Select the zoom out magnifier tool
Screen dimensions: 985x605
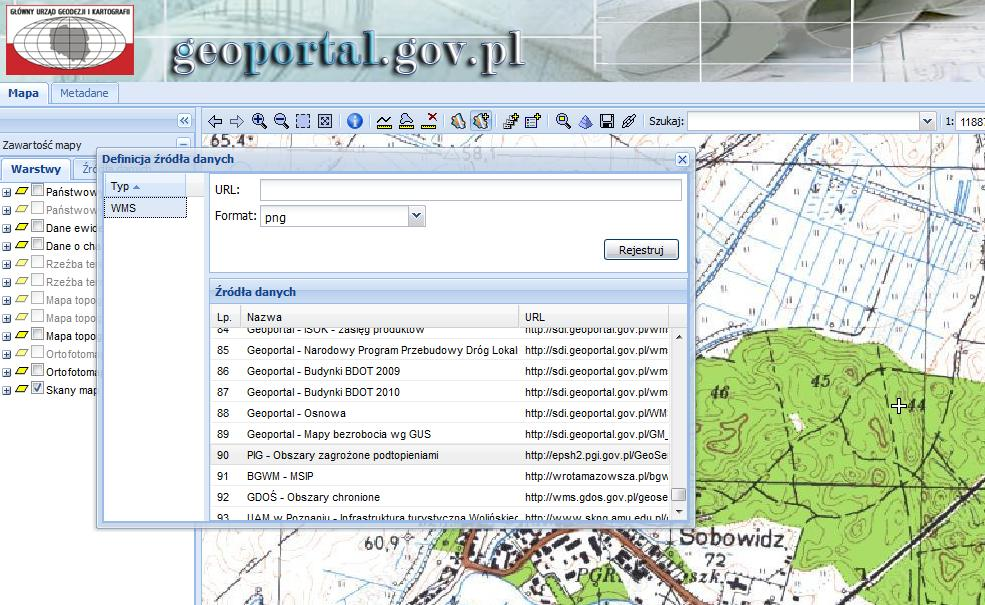(x=281, y=121)
